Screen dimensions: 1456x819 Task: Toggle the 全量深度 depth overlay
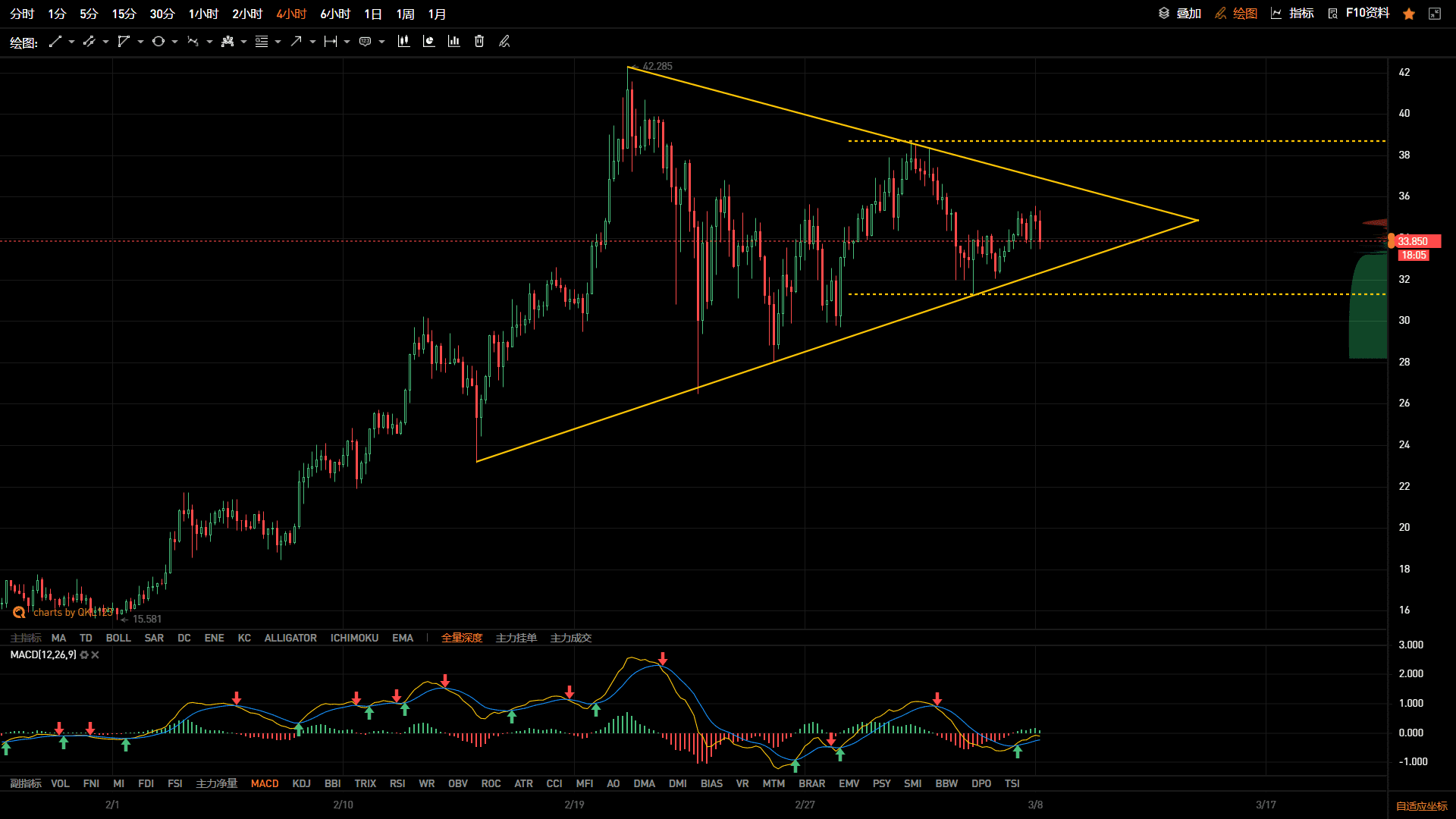(x=462, y=638)
